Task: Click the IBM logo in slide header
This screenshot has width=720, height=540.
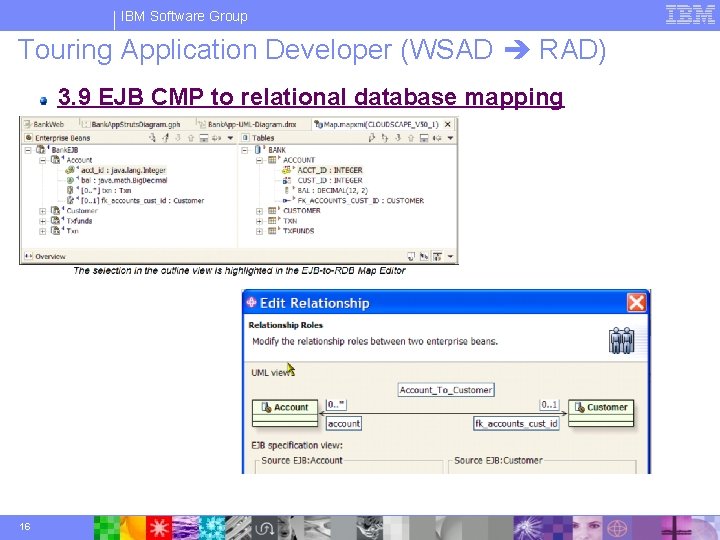Action: (x=690, y=15)
